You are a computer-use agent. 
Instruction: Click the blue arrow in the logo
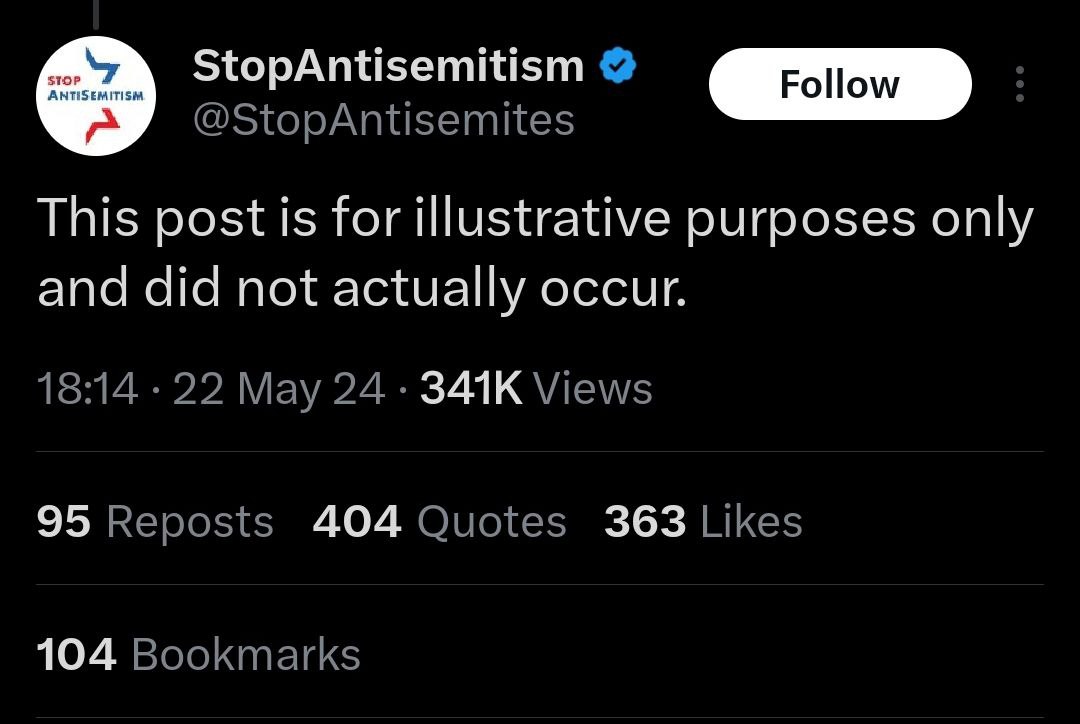(102, 64)
